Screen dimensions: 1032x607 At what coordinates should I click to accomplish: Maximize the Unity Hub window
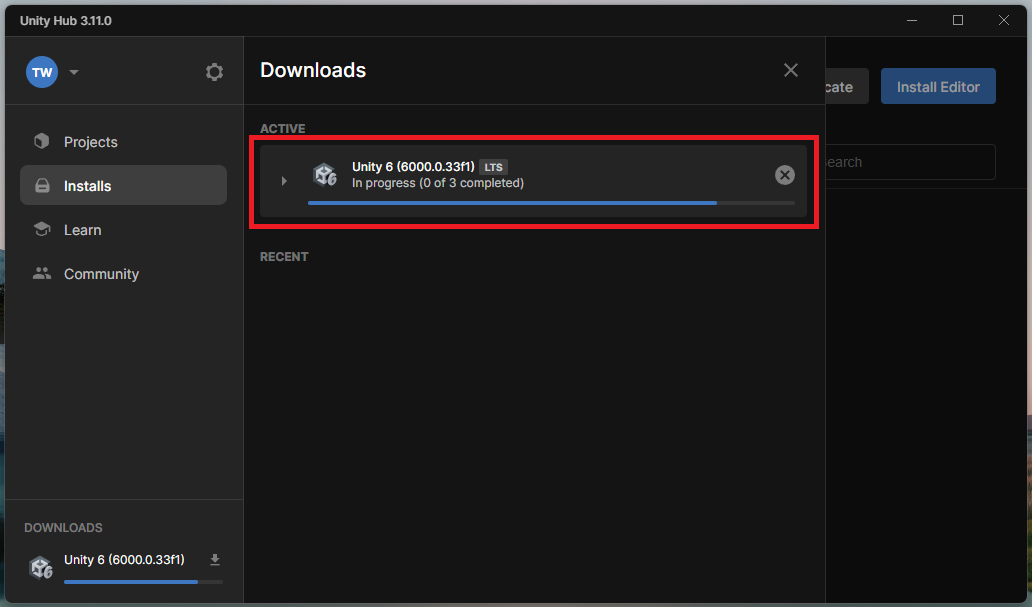(958, 20)
